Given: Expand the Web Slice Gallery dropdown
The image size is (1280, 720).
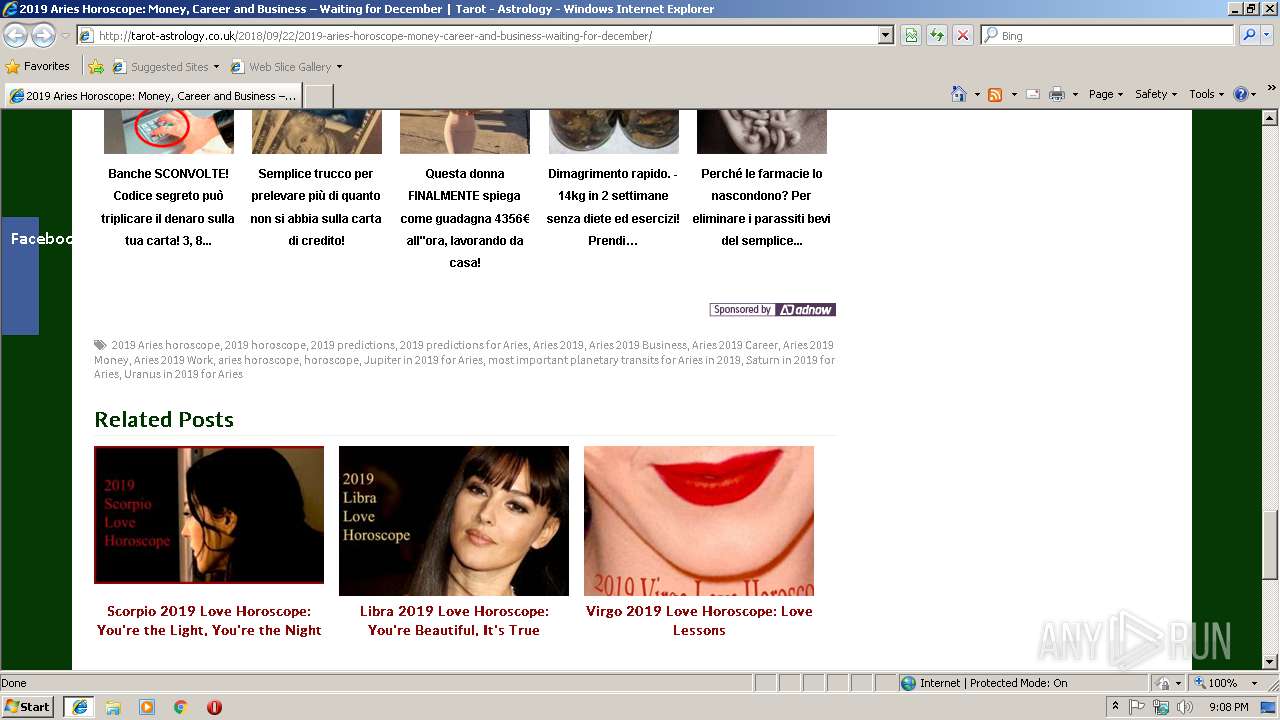Looking at the screenshot, I should (x=339, y=67).
